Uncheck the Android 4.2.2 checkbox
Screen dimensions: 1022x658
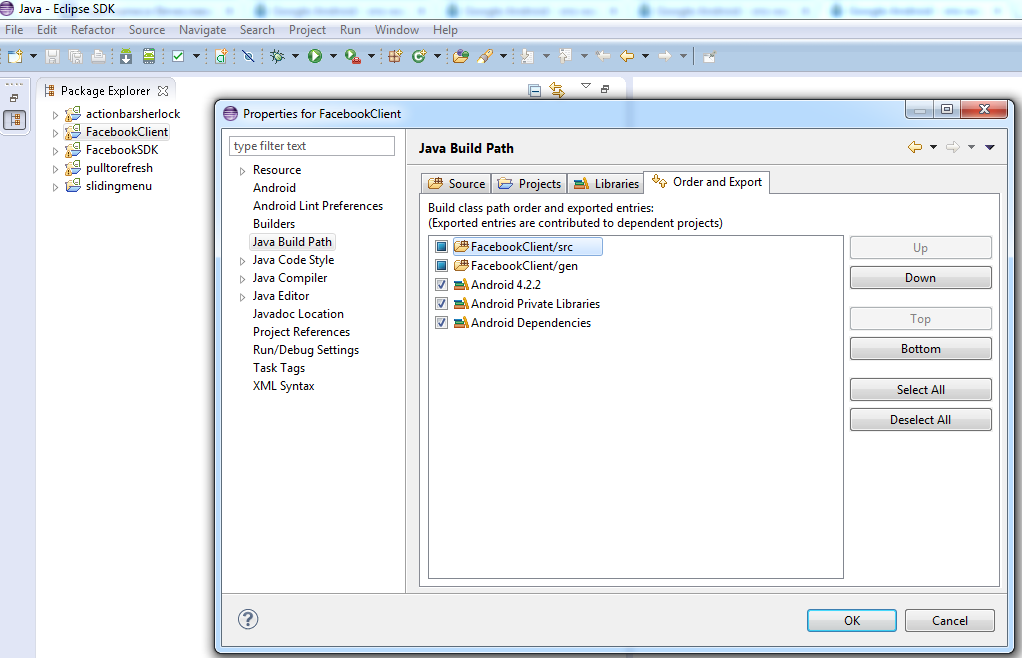[x=441, y=285]
